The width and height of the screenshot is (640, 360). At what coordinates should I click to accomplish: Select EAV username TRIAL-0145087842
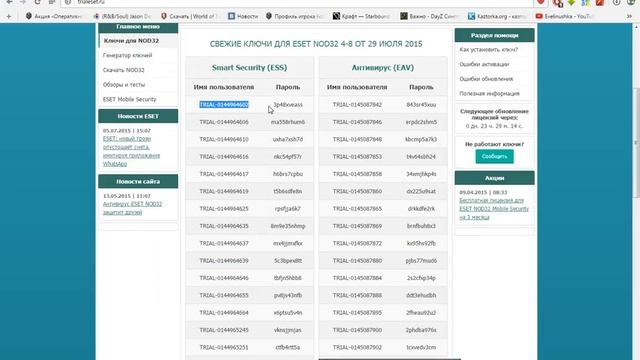[x=357, y=105]
